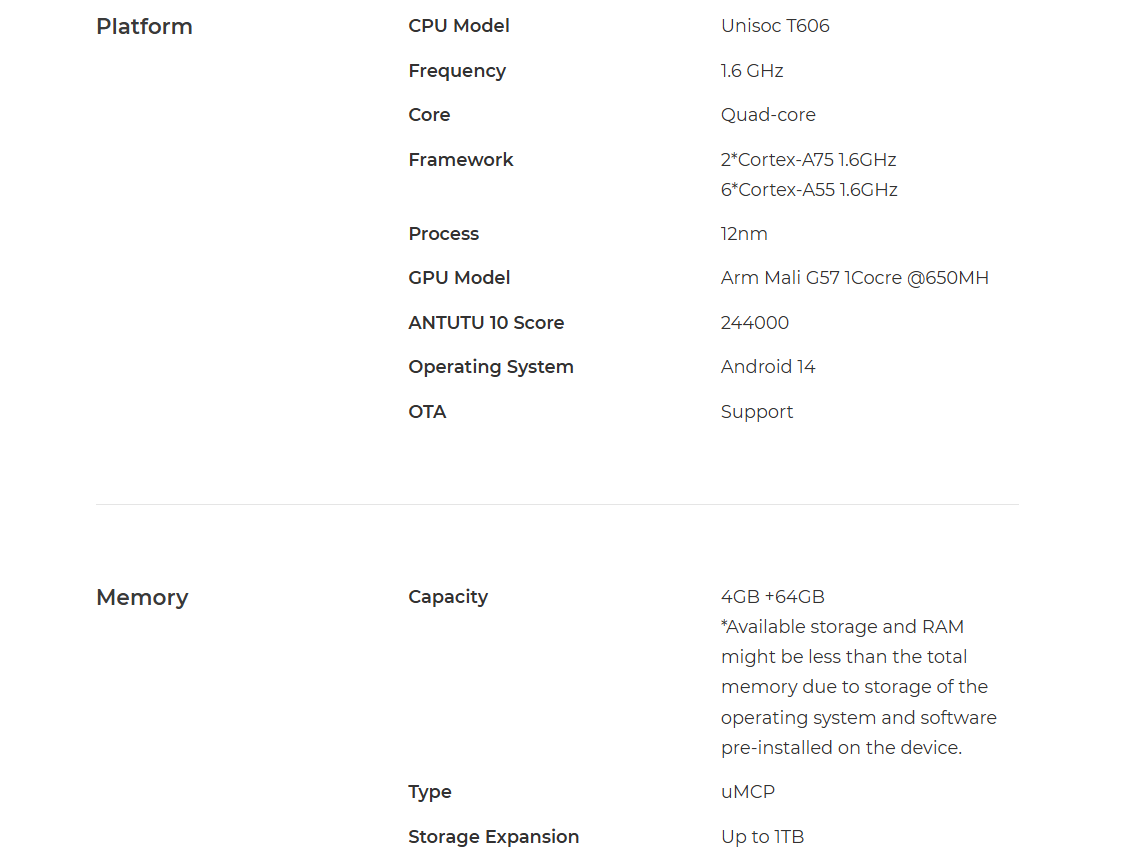Click the 1.6 GHz frequency value
The width and height of the screenshot is (1132, 855).
[752, 71]
